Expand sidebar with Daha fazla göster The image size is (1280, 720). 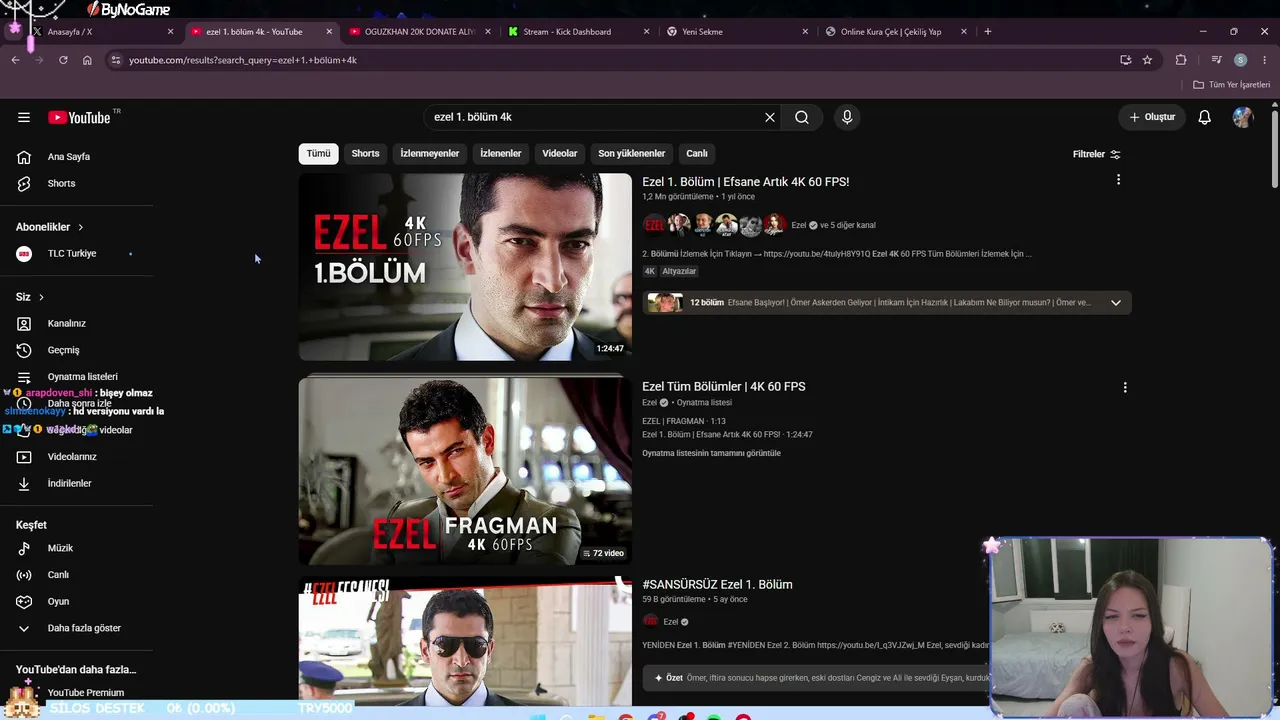point(84,629)
